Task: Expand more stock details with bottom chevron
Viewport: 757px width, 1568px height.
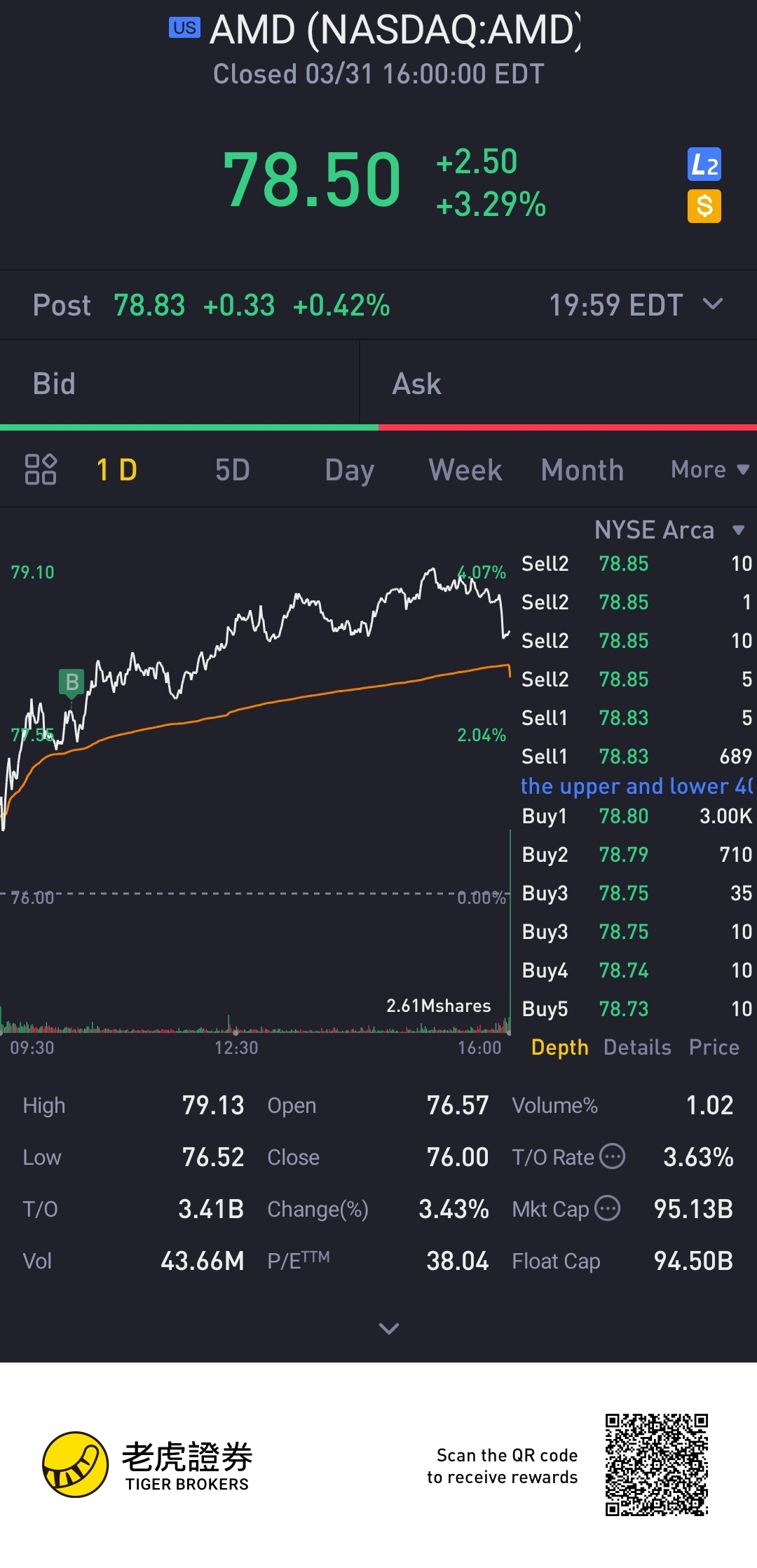Action: coord(389,1328)
